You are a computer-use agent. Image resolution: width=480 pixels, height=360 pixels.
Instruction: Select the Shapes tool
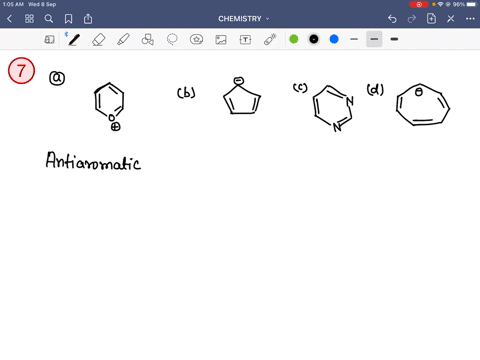point(148,39)
